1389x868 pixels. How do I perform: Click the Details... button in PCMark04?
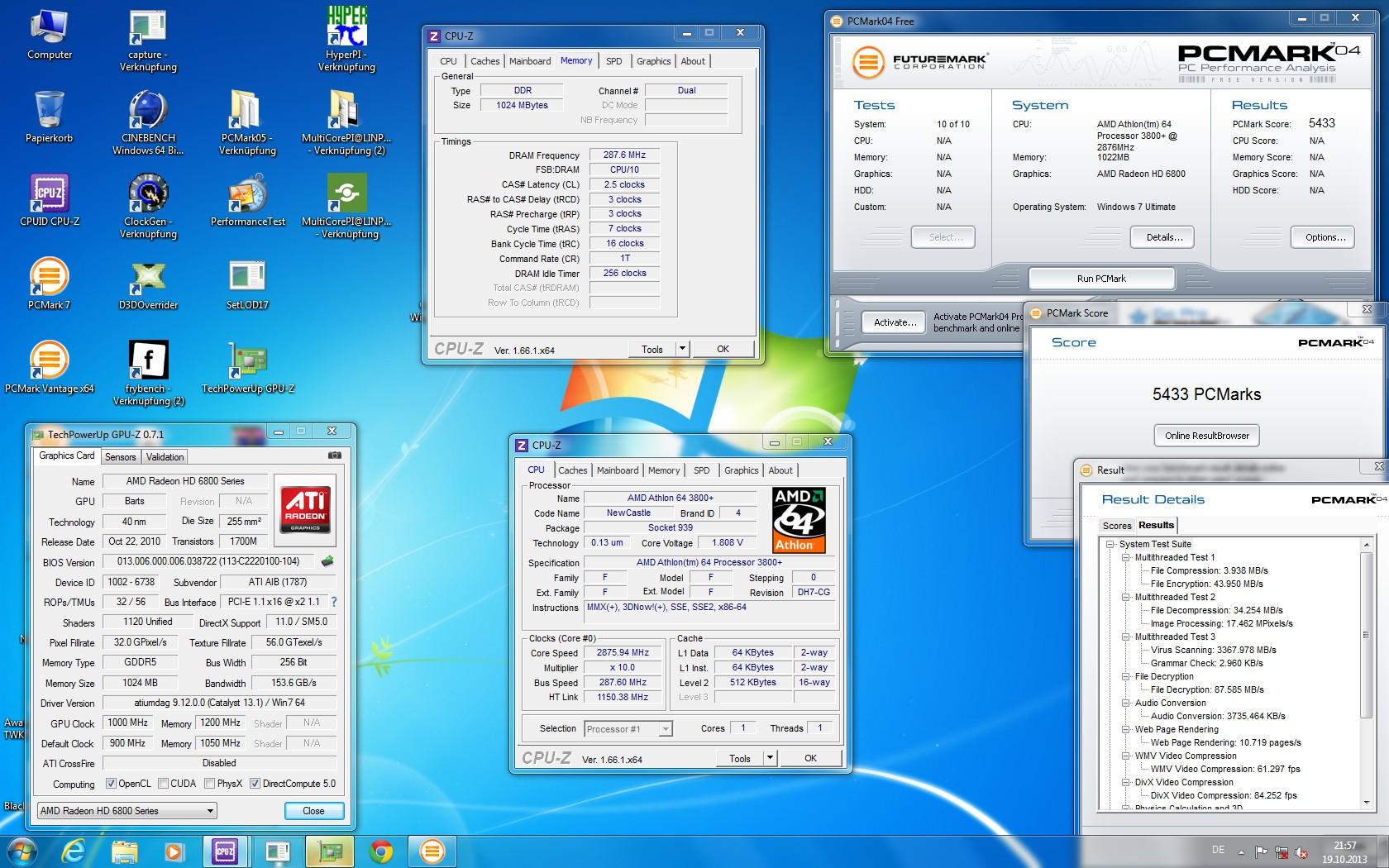(x=1164, y=237)
